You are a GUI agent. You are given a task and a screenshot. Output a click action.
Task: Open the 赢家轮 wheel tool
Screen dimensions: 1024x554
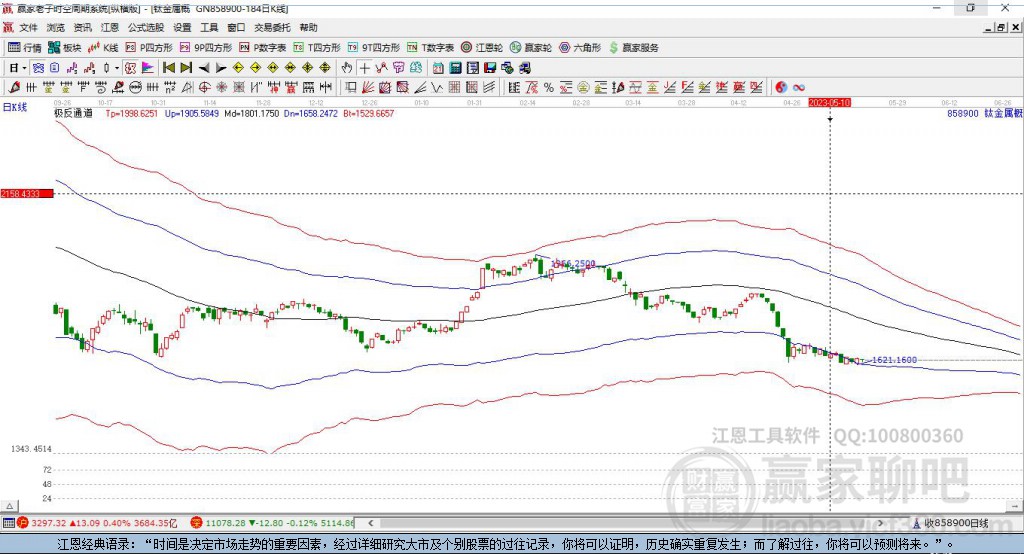[530, 48]
